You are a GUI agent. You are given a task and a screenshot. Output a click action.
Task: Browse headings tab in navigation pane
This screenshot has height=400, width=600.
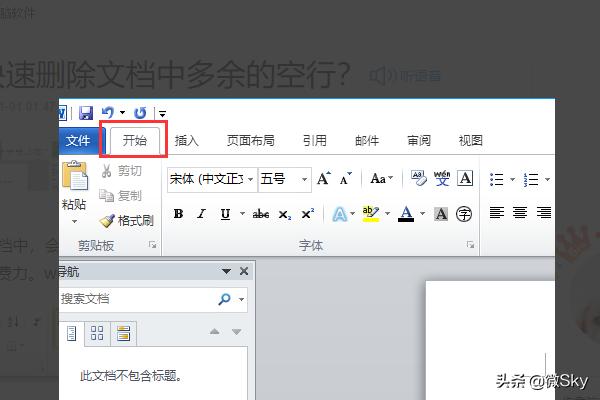pyautogui.click(x=72, y=333)
